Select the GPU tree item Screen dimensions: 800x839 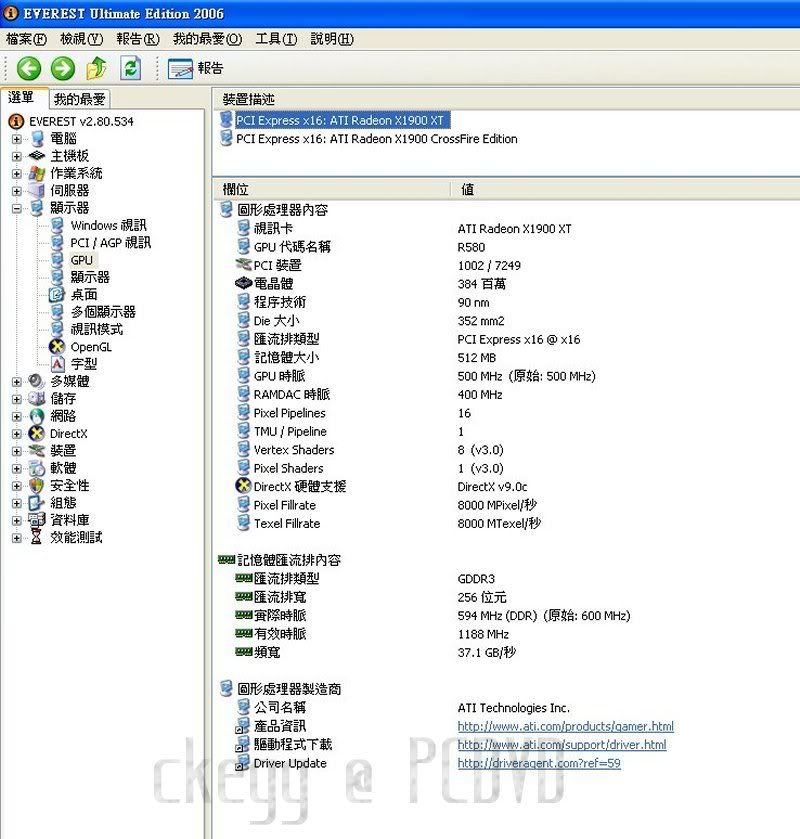pos(81,260)
